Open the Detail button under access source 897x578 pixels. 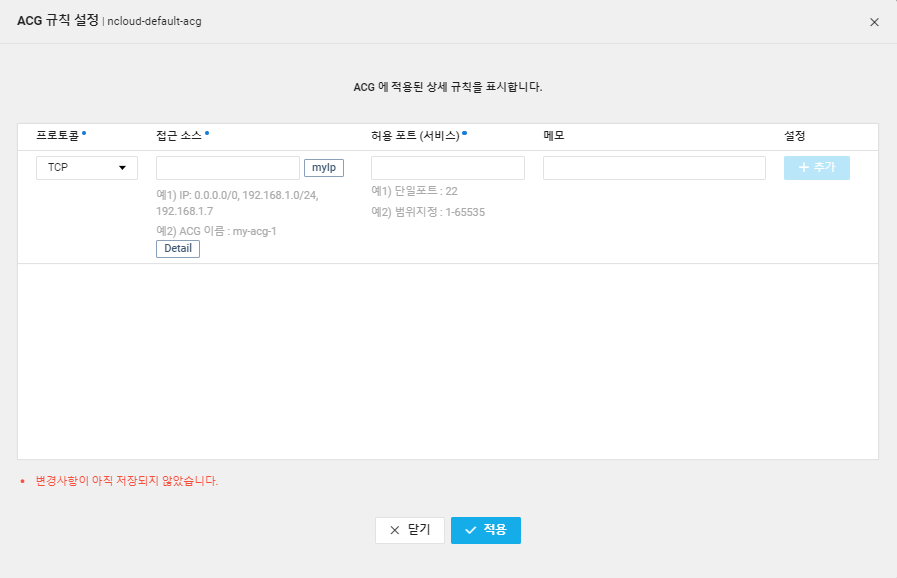click(x=178, y=249)
